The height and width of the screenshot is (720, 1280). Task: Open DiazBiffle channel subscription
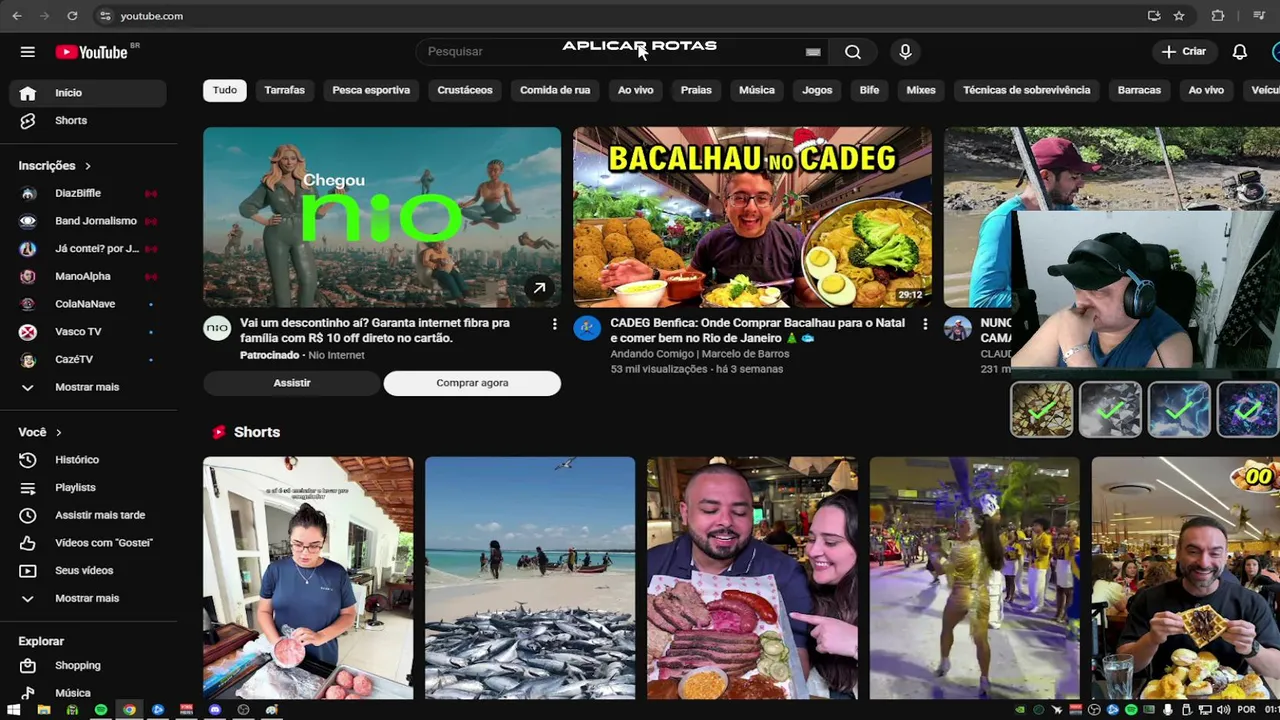[88, 194]
